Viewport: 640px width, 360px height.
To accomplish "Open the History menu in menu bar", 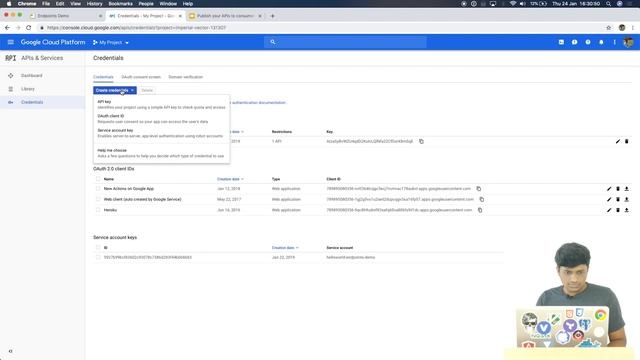I will [x=94, y=4].
